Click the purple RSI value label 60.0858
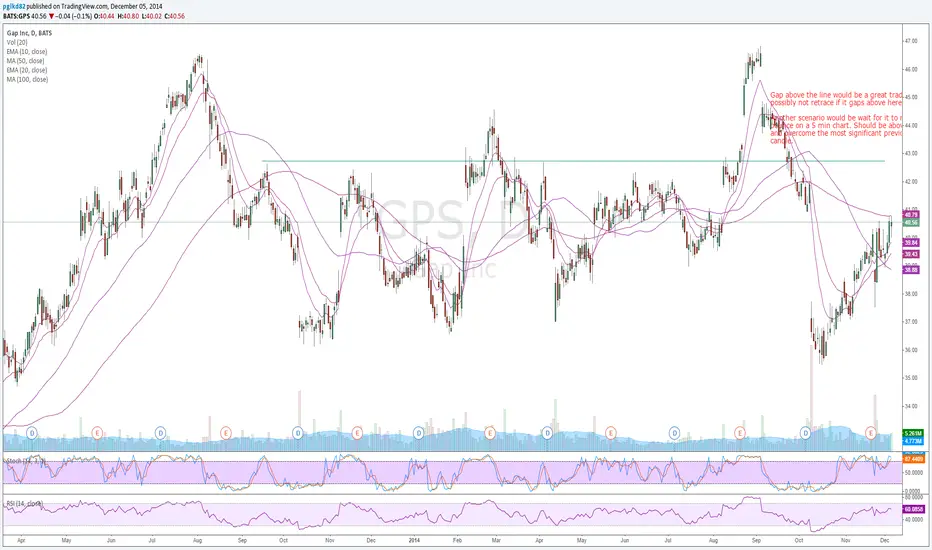Screen dimensions: 932x550 [x=914, y=509]
